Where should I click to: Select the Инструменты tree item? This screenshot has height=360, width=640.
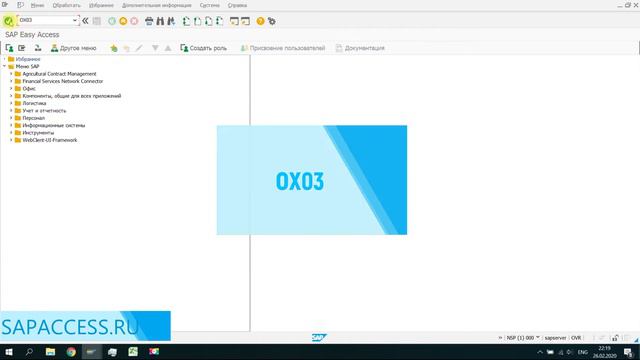tap(38, 133)
